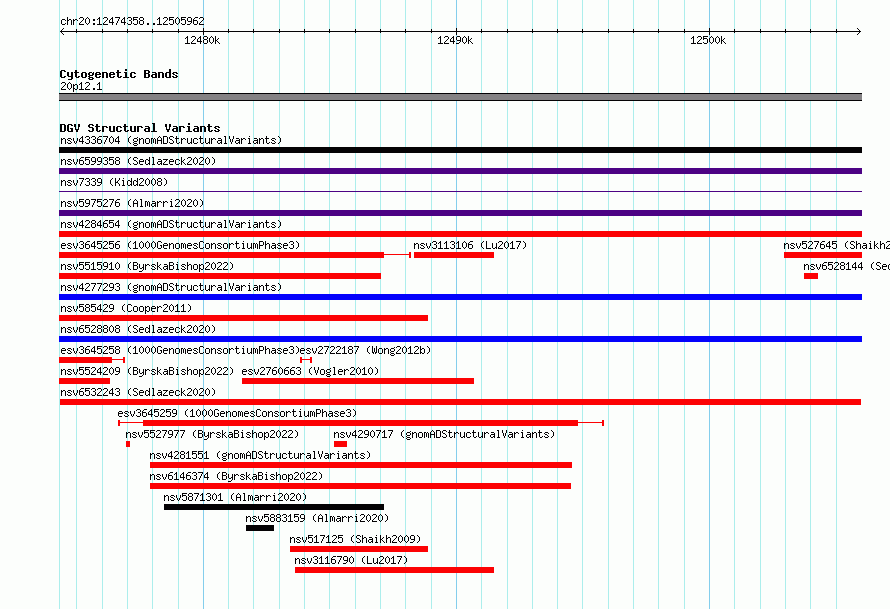Select nsv5515910 ByrskaBishop2022 label
Screen dimensions: 890x609
(147, 266)
